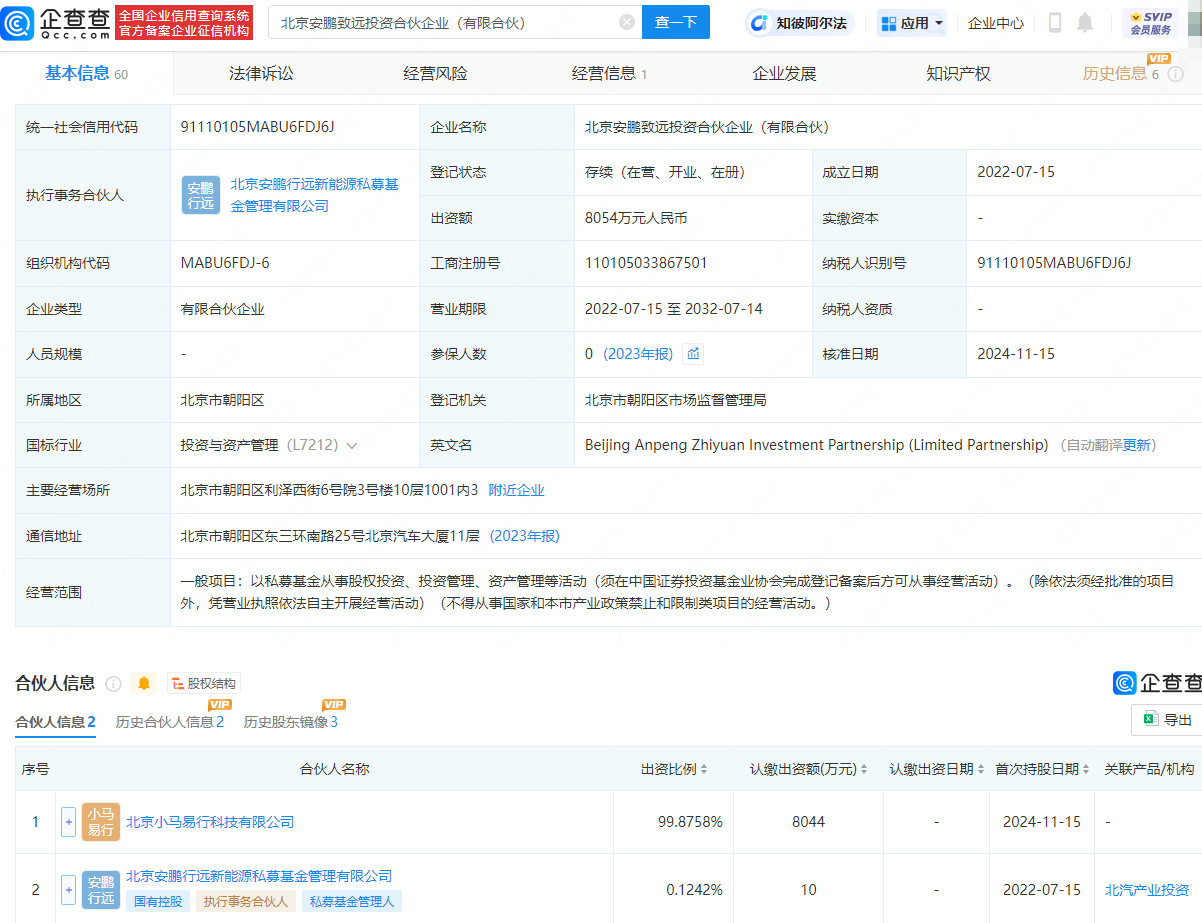This screenshot has height=923, width=1202.
Task: Switch to the 法律诉讼 tab
Action: coord(261,73)
